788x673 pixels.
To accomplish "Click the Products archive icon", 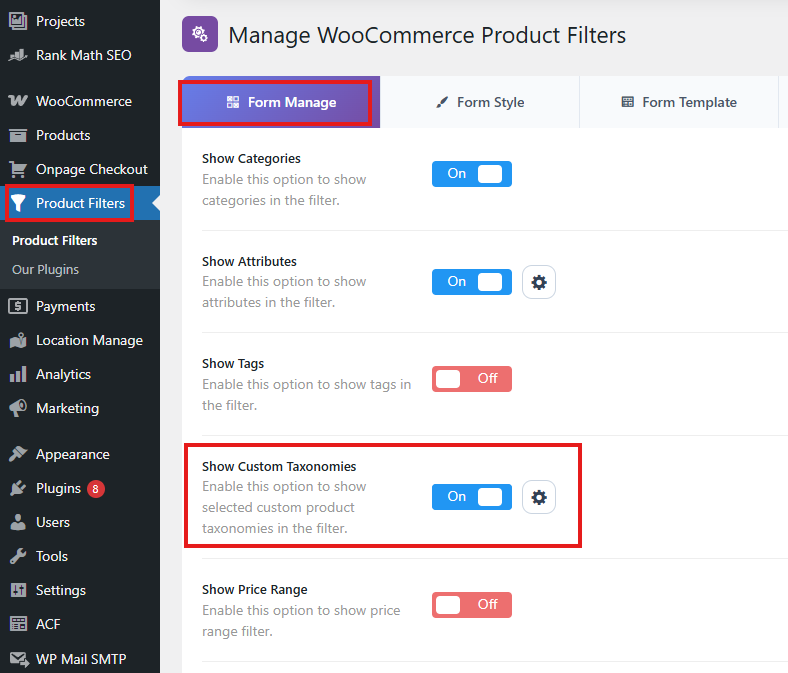I will 18,135.
